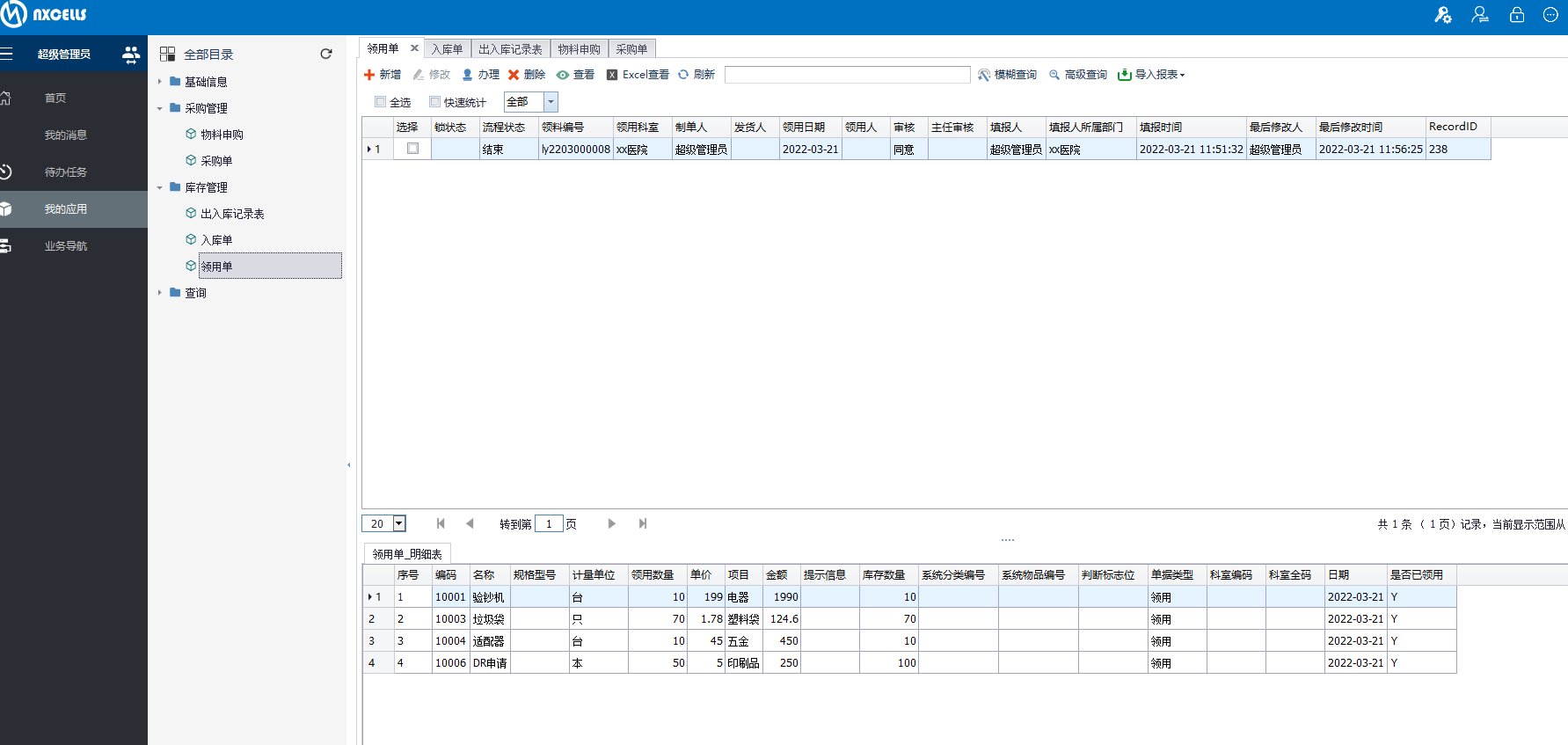Click the 高级查询 advanced search button

click(1078, 75)
